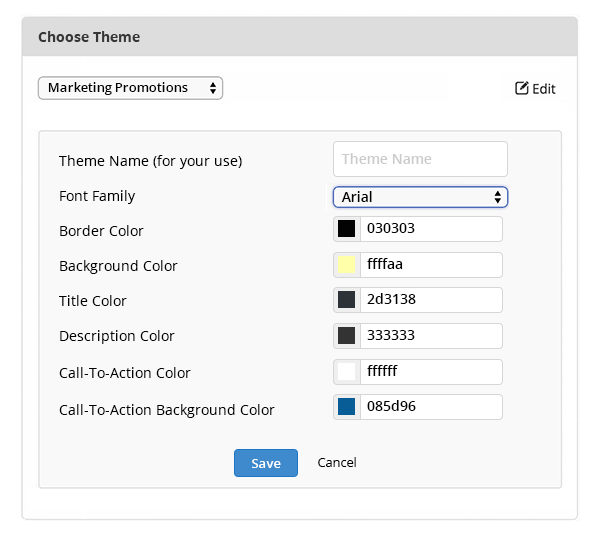Click the Edit pencil icon
600x542 pixels.
click(x=522, y=88)
